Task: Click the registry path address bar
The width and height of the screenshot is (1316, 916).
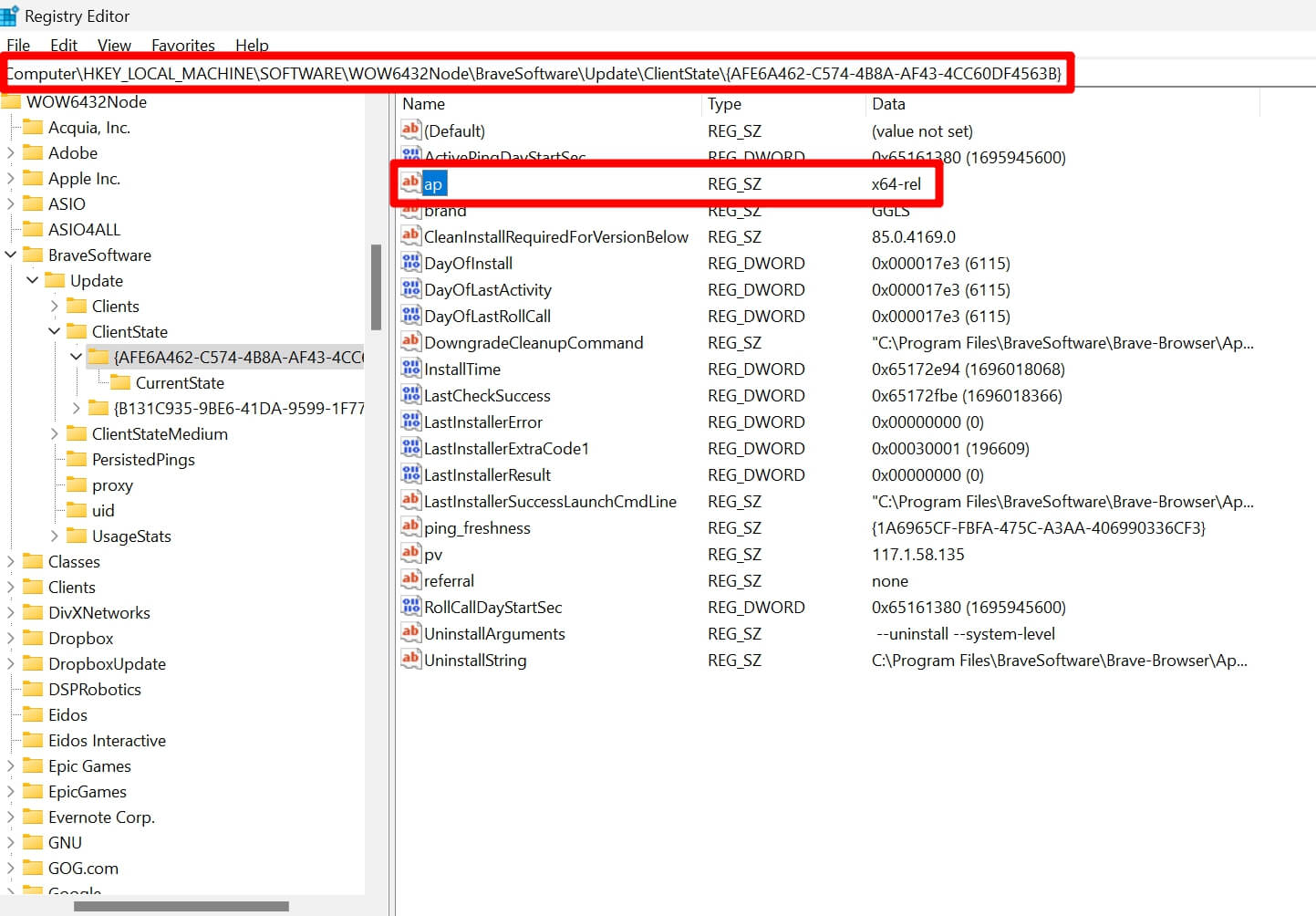Action: (x=536, y=74)
